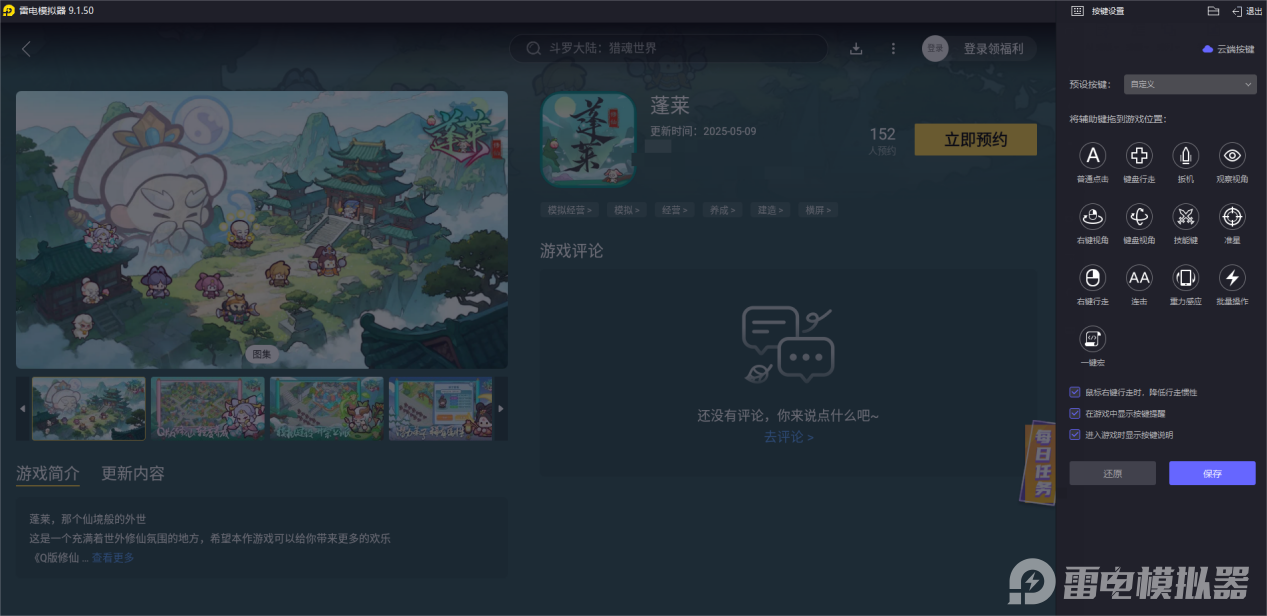Open the 一键宏 macro mapping icon
The image size is (1267, 616).
[x=1092, y=337]
